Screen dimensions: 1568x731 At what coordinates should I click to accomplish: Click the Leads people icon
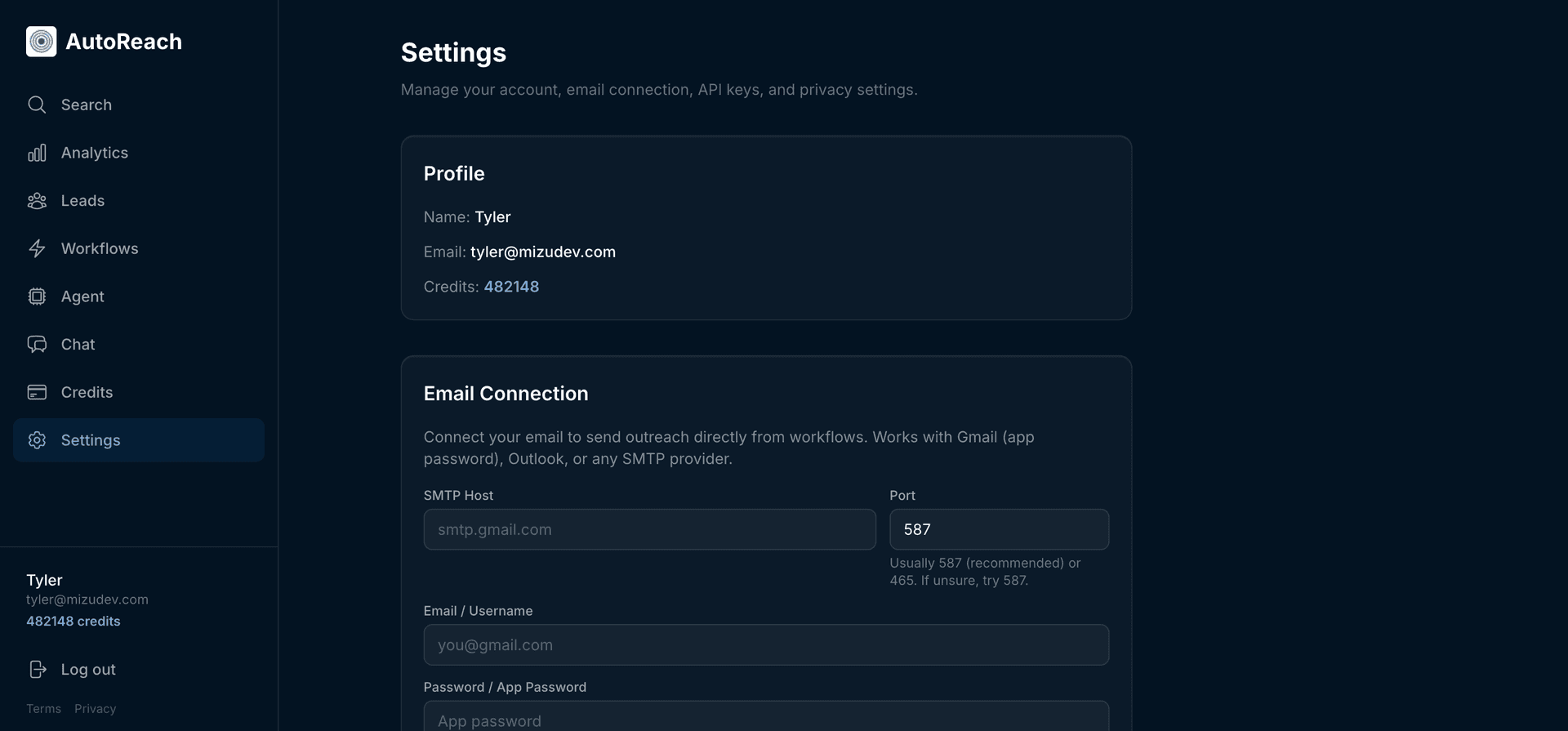coord(37,200)
